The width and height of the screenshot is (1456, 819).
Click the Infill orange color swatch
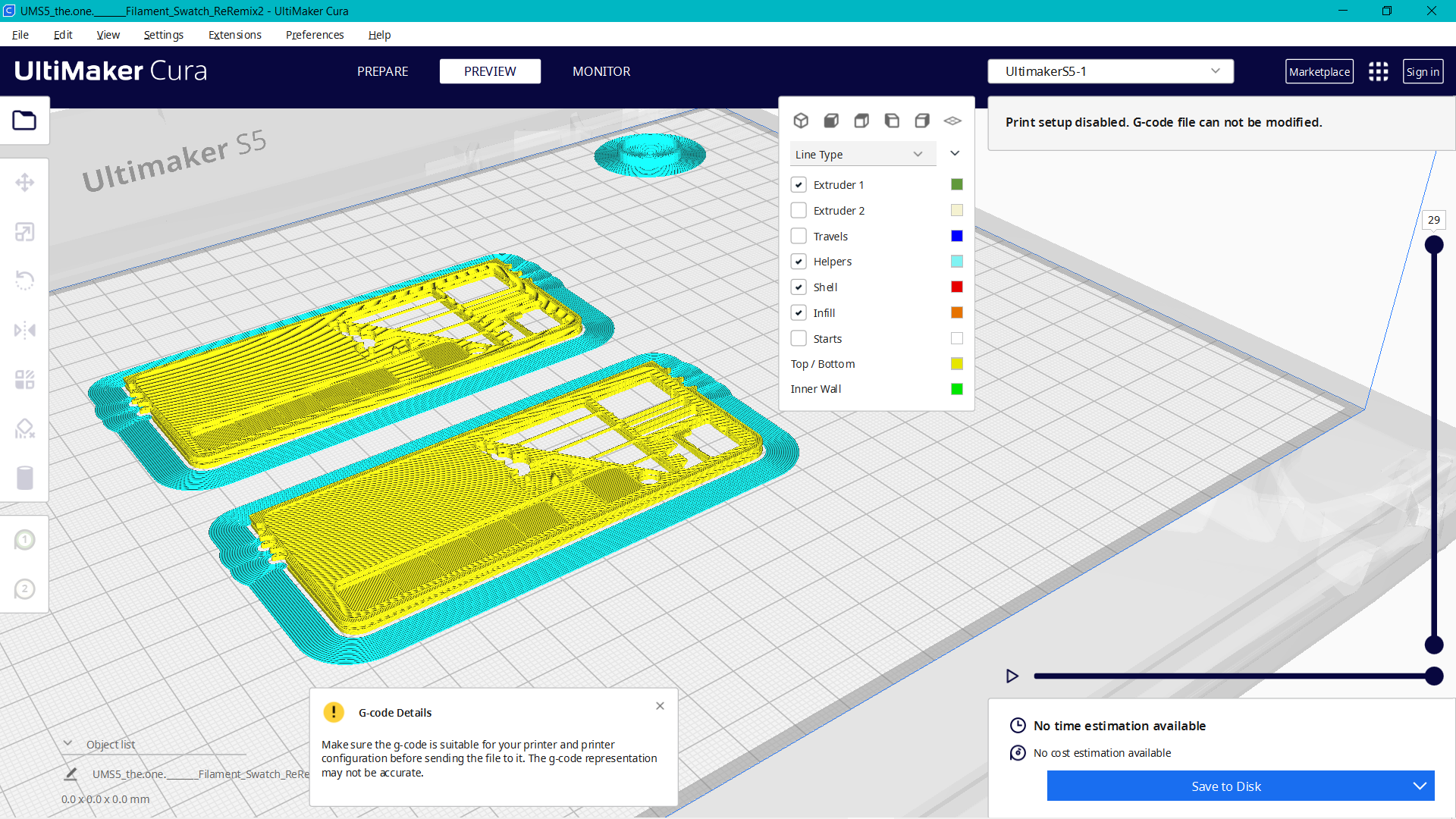(x=957, y=312)
